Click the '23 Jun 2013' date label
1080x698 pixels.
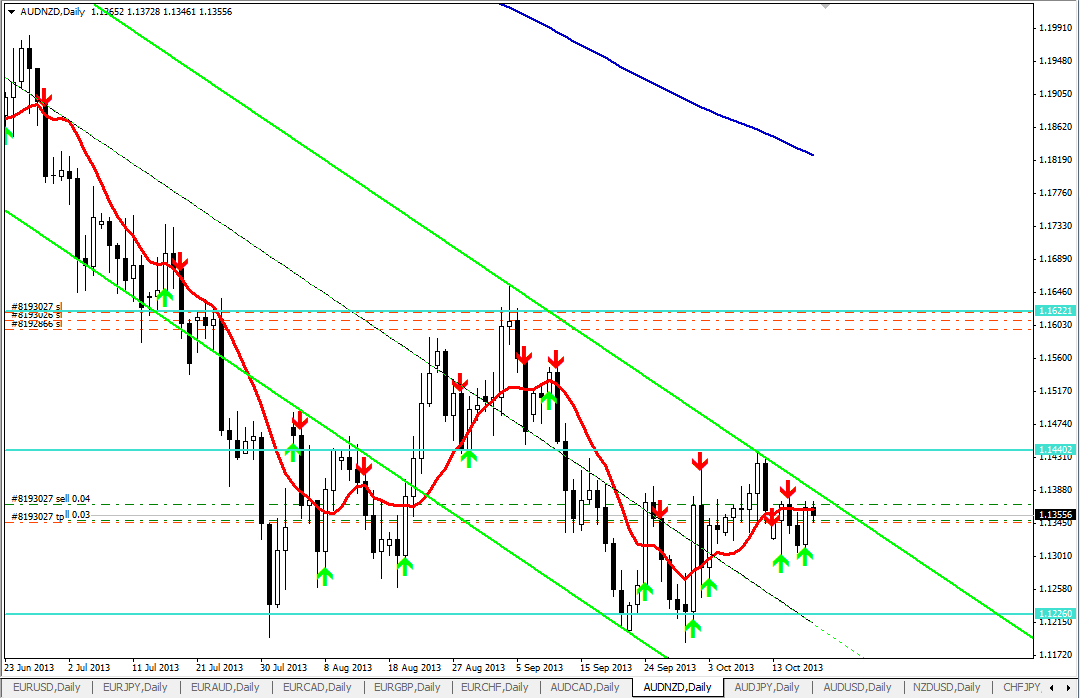(29, 668)
